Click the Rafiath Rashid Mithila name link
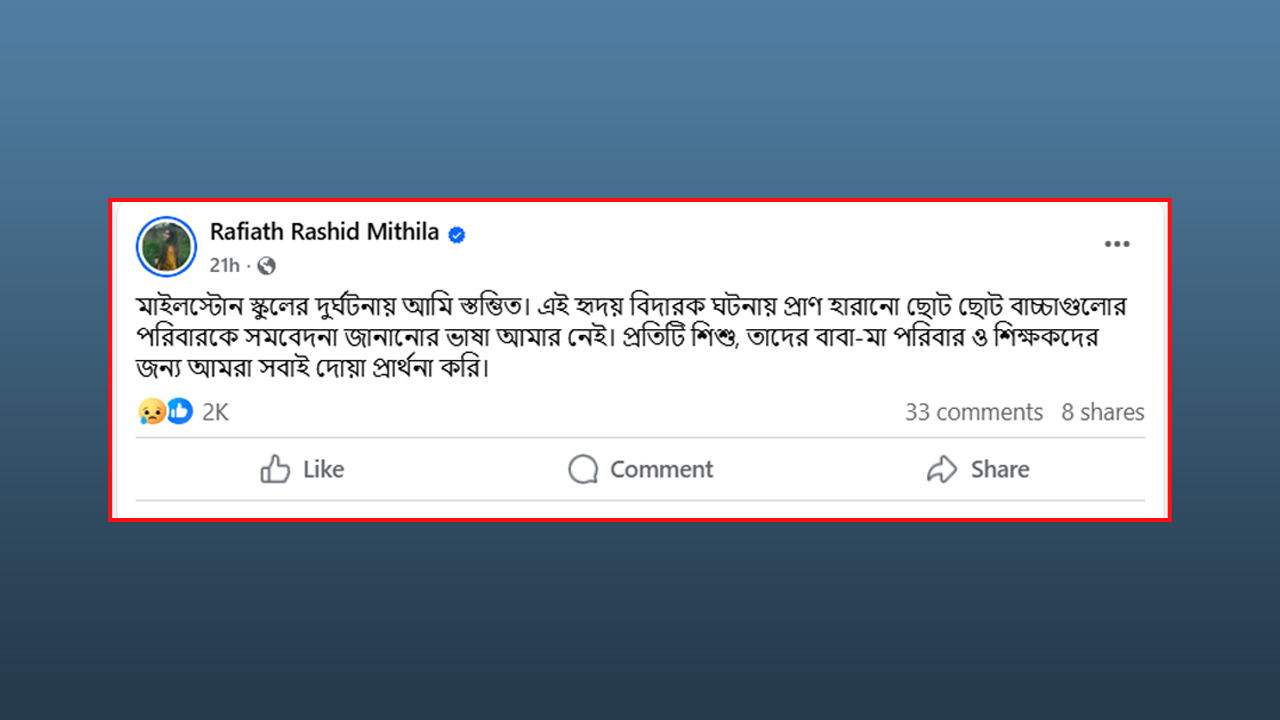1280x720 pixels. pos(324,232)
